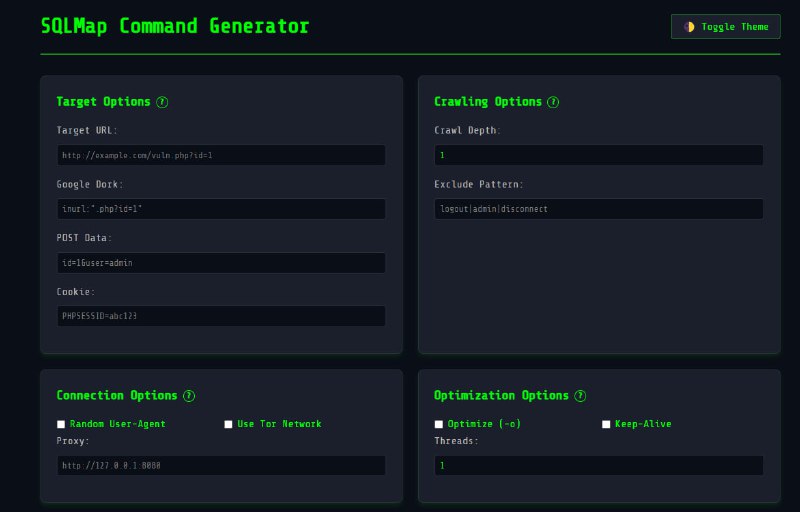Click the Threads: label

tap(456, 441)
